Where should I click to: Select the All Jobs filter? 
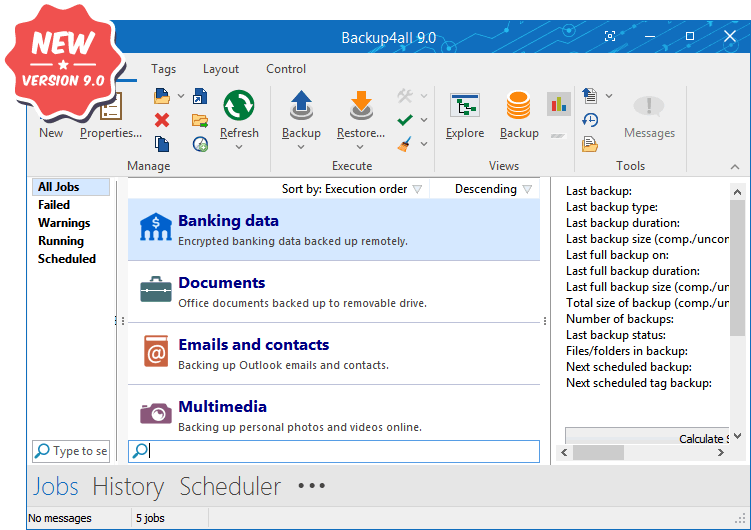coord(71,187)
